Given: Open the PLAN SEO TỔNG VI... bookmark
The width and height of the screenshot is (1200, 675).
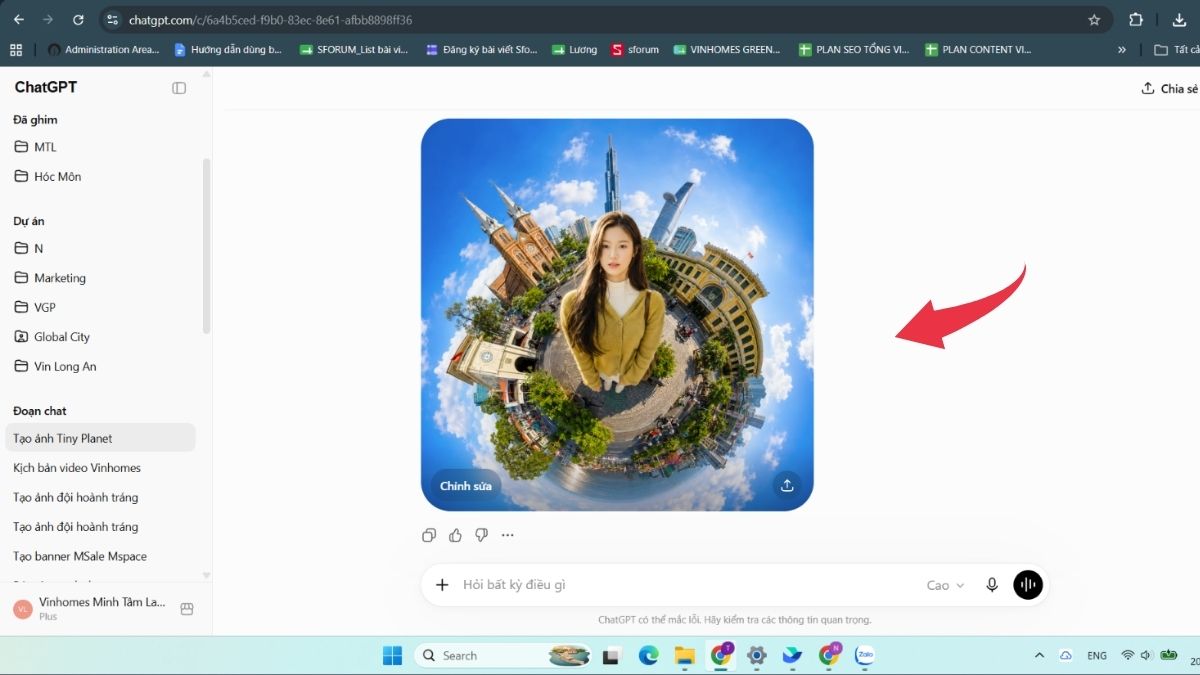Looking at the screenshot, I should [x=854, y=49].
